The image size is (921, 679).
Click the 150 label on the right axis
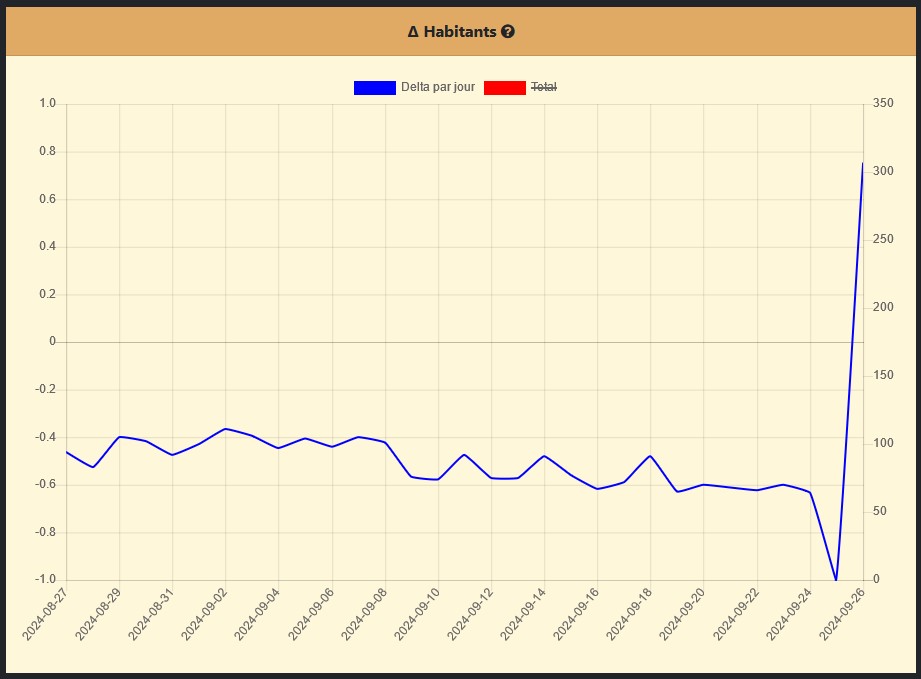point(883,376)
